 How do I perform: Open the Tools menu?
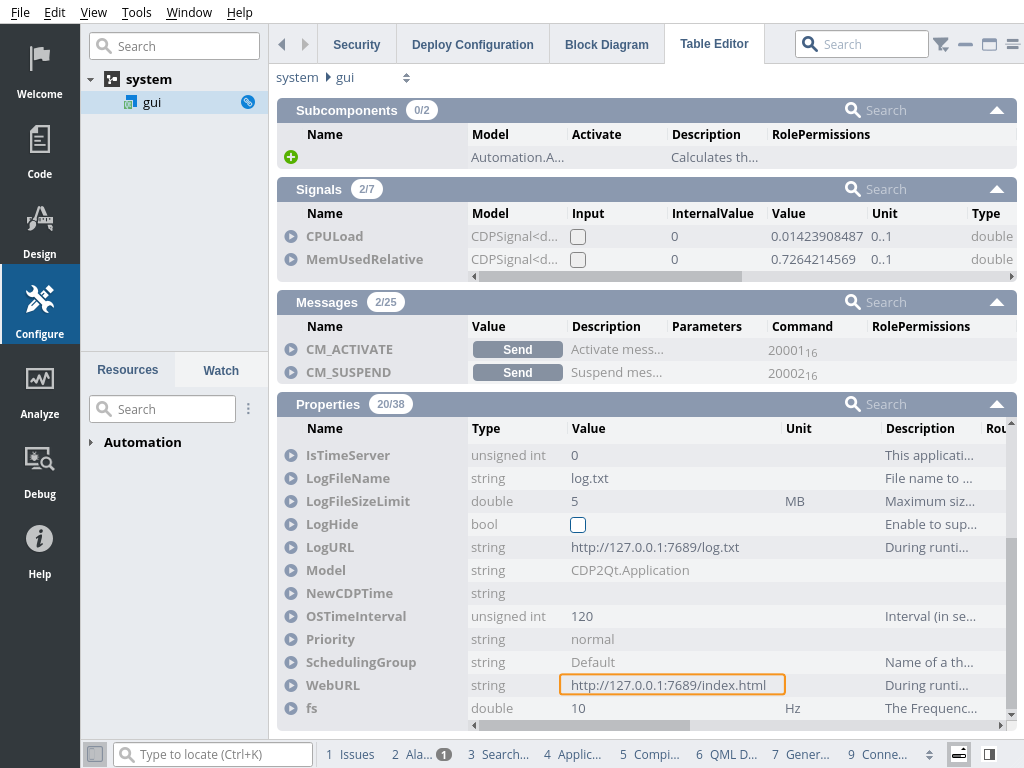136,12
